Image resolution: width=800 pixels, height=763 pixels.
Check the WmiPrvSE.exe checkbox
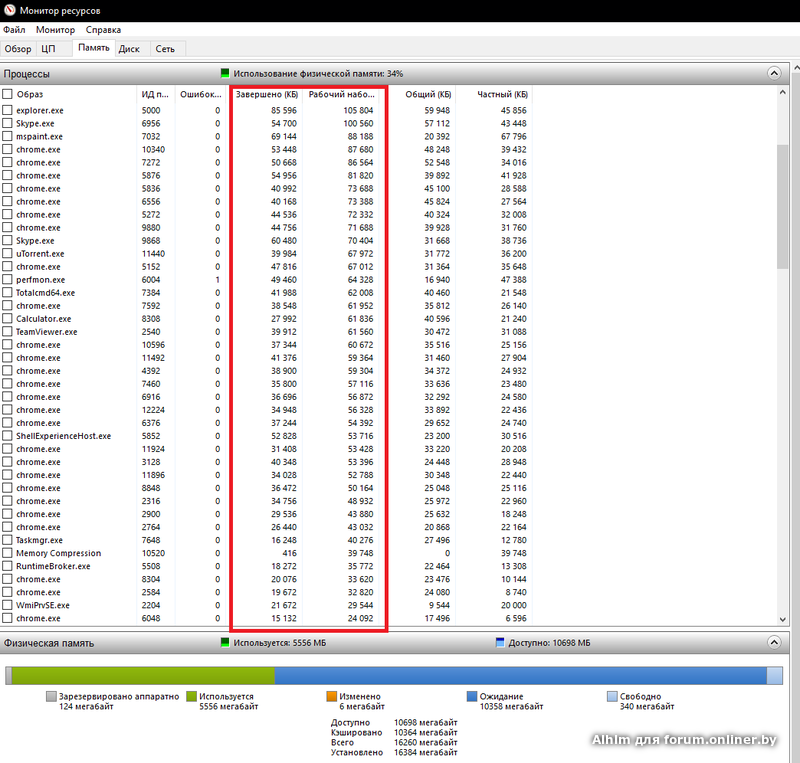click(x=7, y=605)
